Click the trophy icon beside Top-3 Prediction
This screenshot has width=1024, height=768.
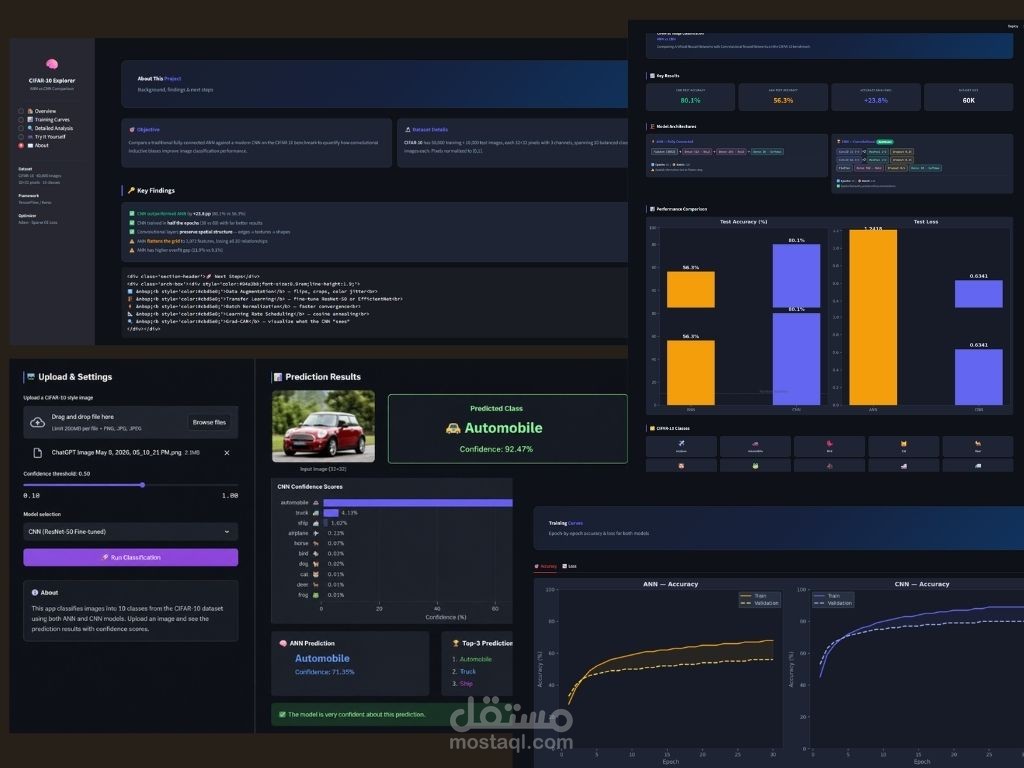click(456, 643)
